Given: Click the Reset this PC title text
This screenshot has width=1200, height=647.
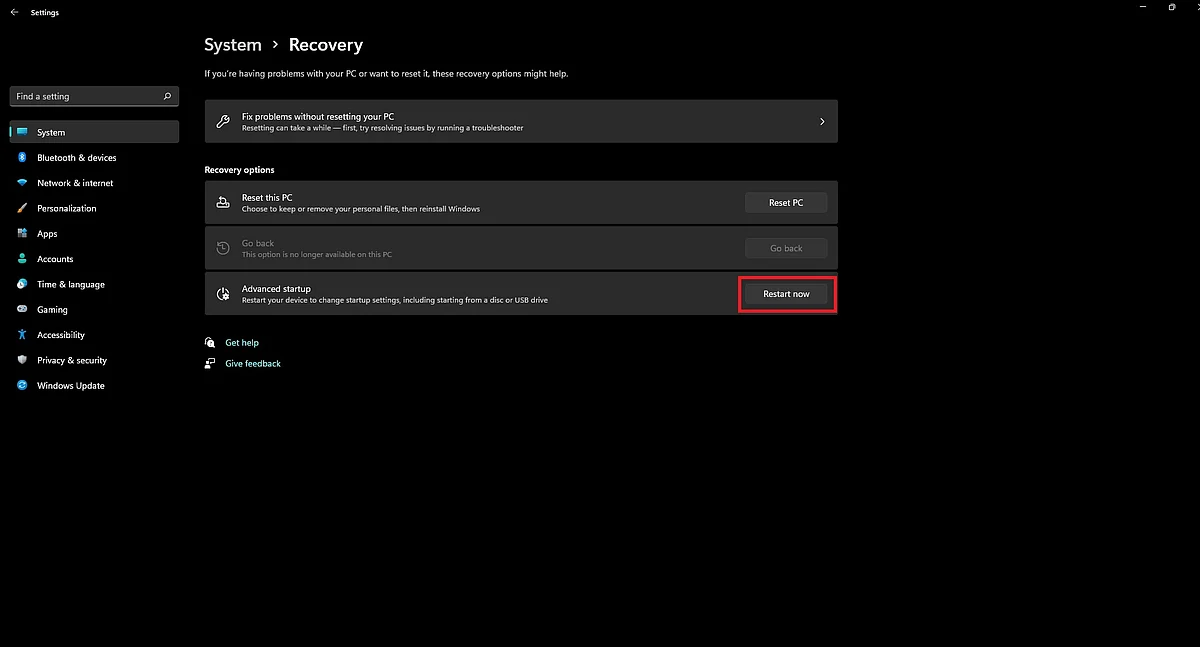Looking at the screenshot, I should click(267, 198).
